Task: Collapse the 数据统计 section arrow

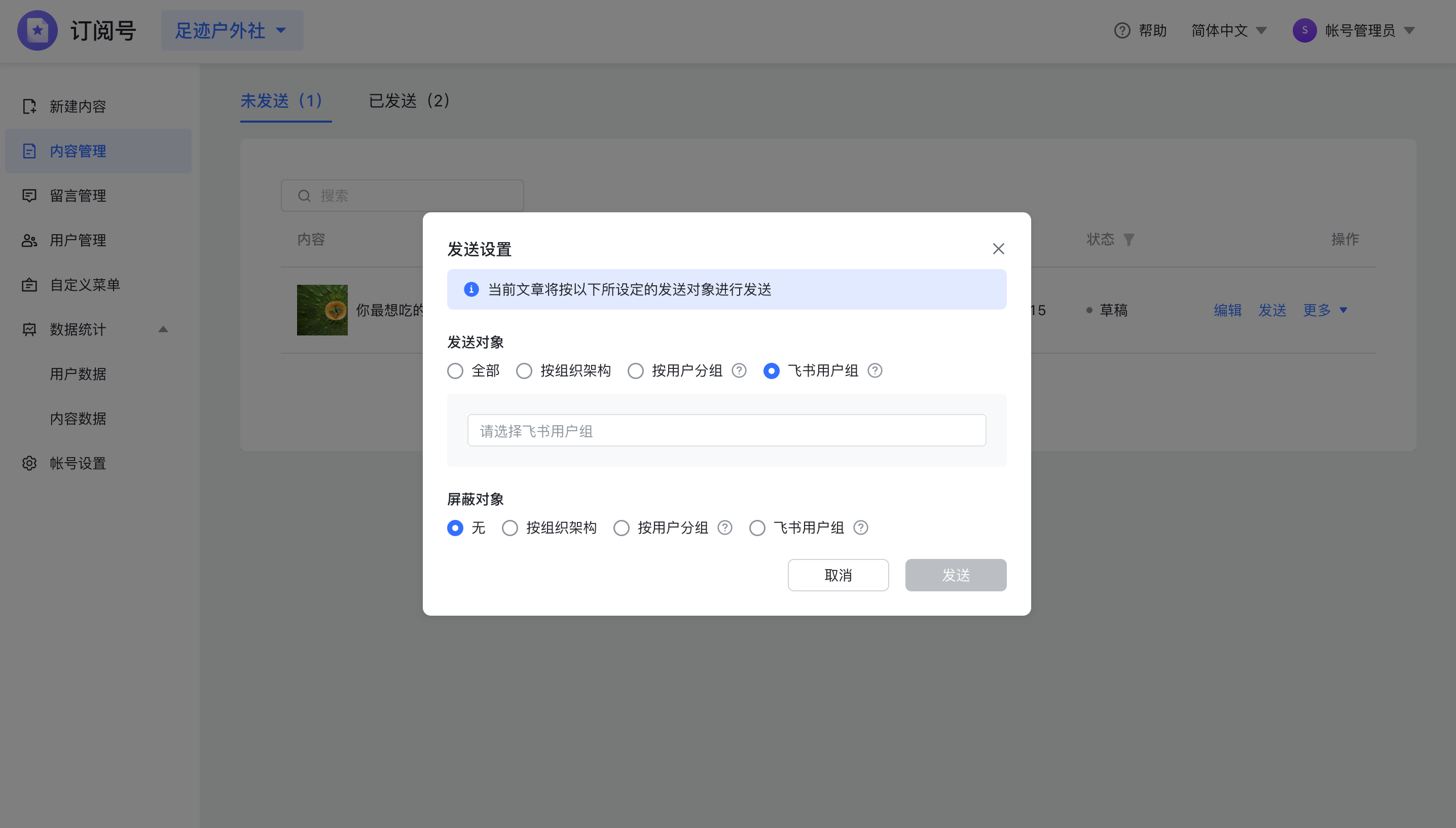Action: point(163,329)
